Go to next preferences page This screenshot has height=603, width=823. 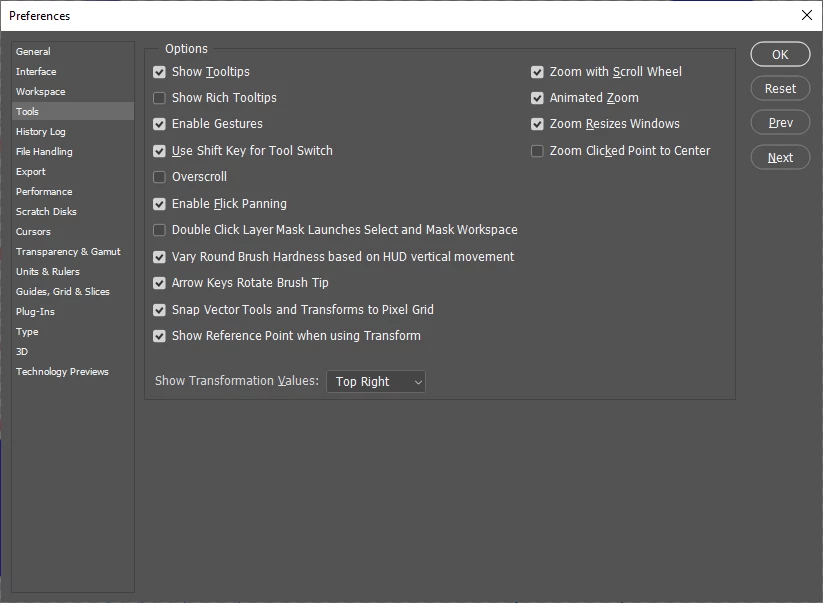click(780, 157)
